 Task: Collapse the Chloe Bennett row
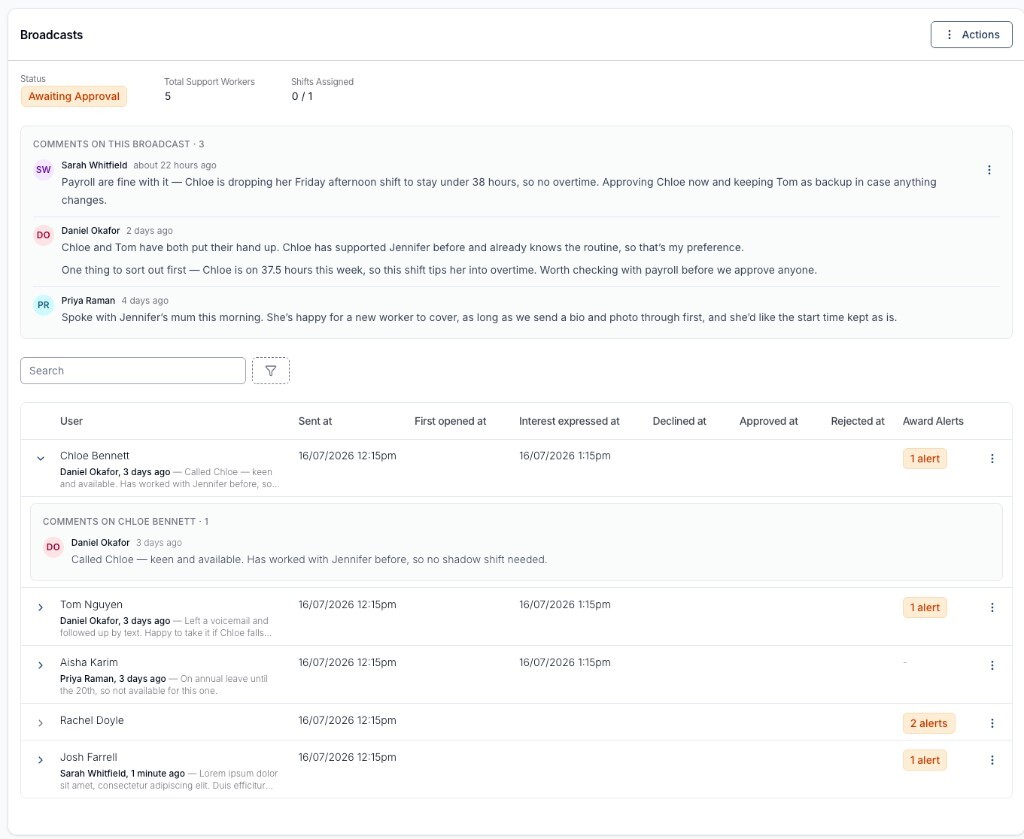pyautogui.click(x=40, y=458)
